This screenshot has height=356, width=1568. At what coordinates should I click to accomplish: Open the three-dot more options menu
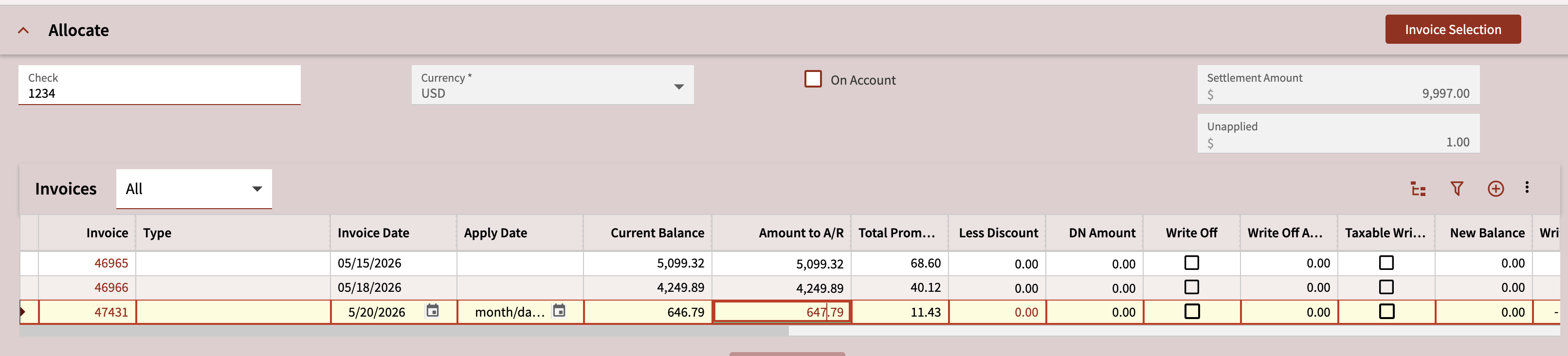(x=1526, y=187)
